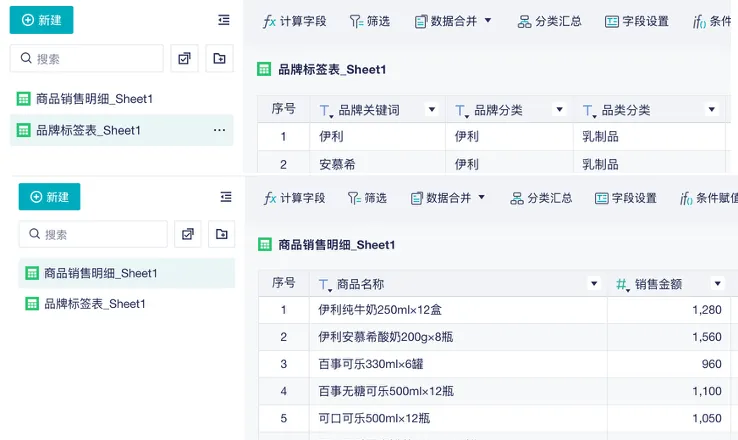Screen dimensions: 738x440
Task: Click the 安慕希 brand keyword cell
Action: pos(338,164)
